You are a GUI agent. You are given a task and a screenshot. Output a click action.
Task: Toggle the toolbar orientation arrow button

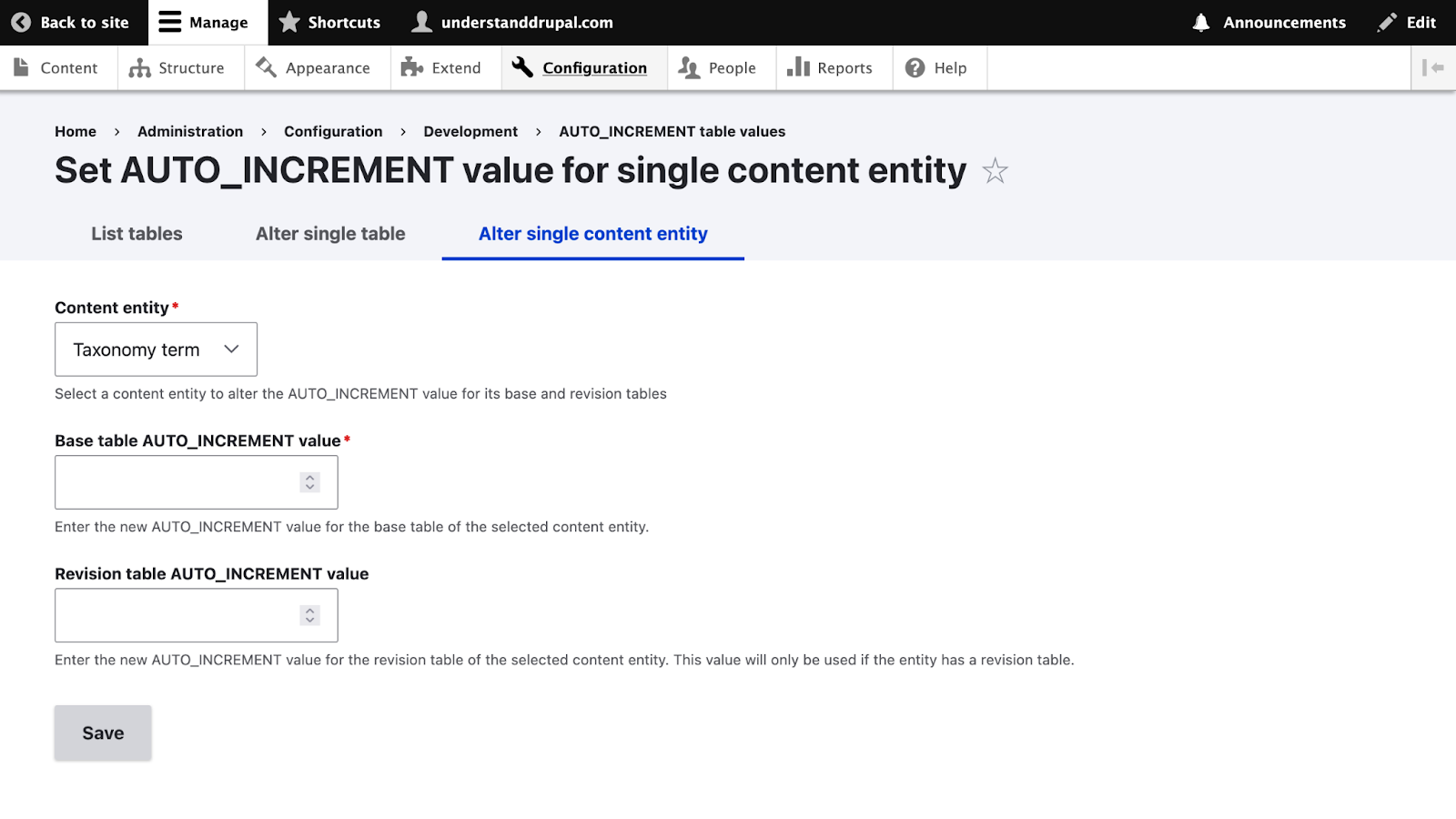point(1433,68)
